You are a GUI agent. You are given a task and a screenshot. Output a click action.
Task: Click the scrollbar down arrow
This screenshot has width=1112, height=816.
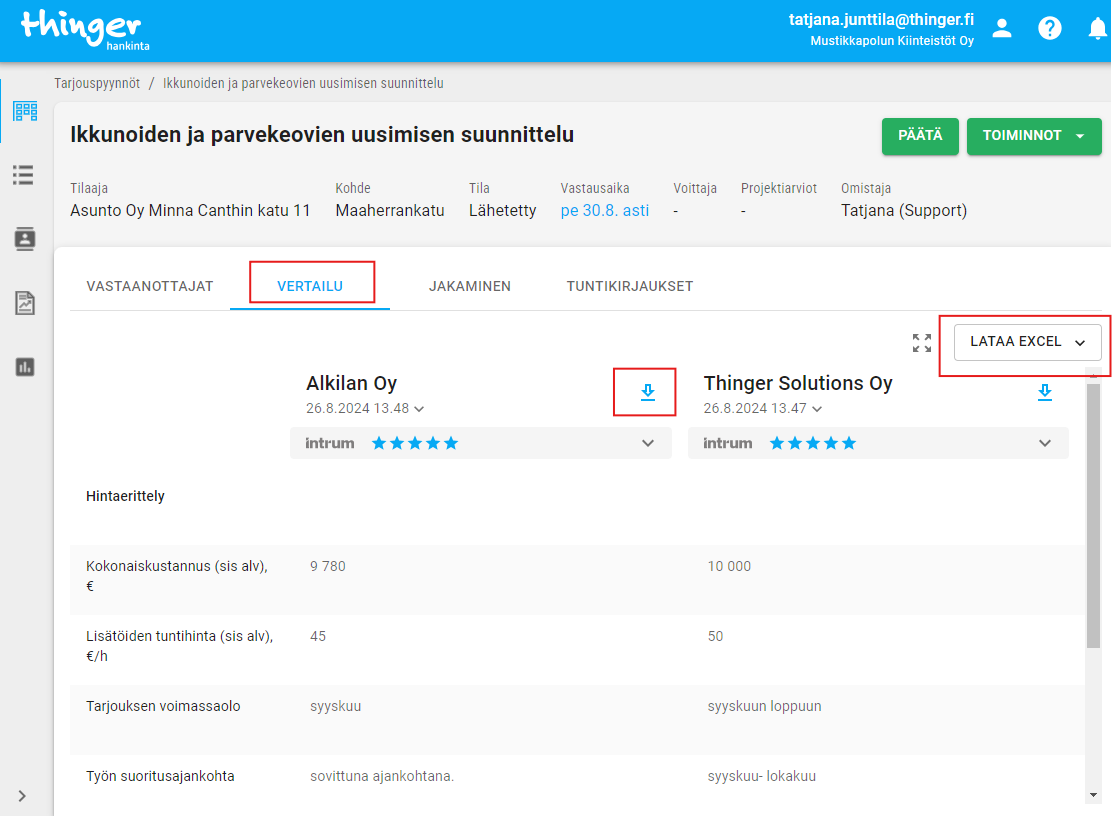[x=1093, y=795]
